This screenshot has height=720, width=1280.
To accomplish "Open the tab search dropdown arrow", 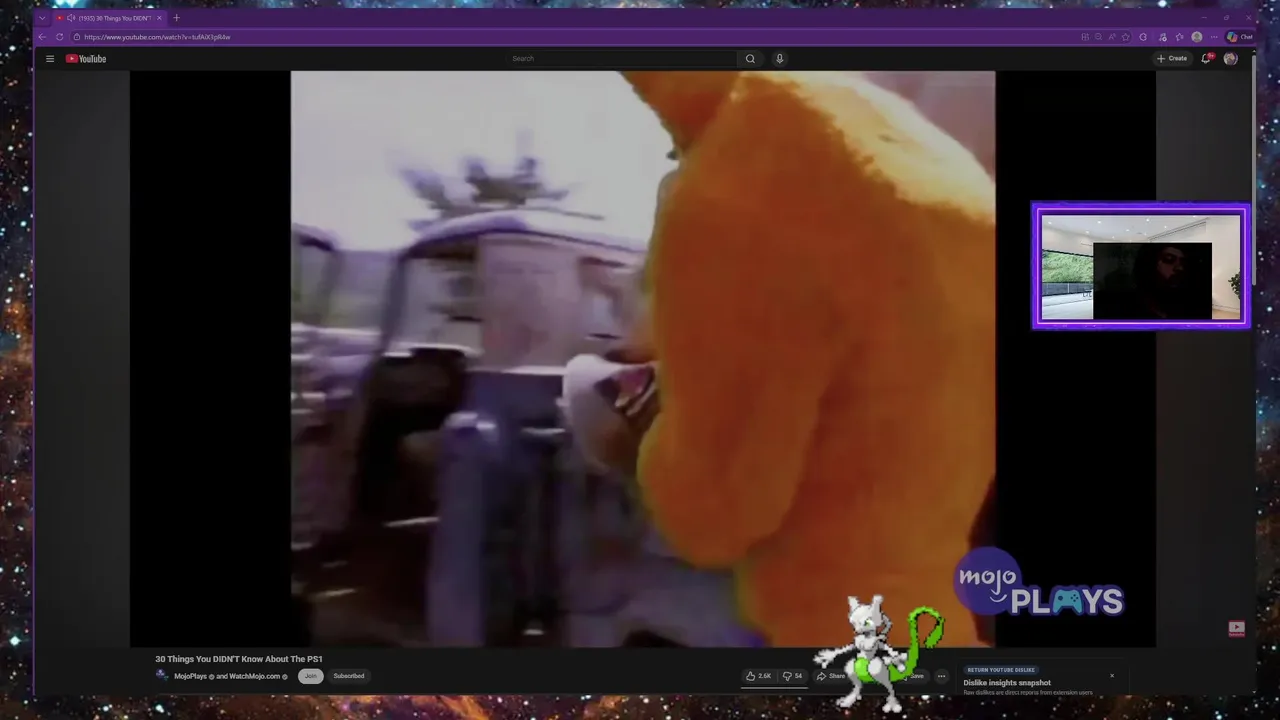I will click(42, 18).
